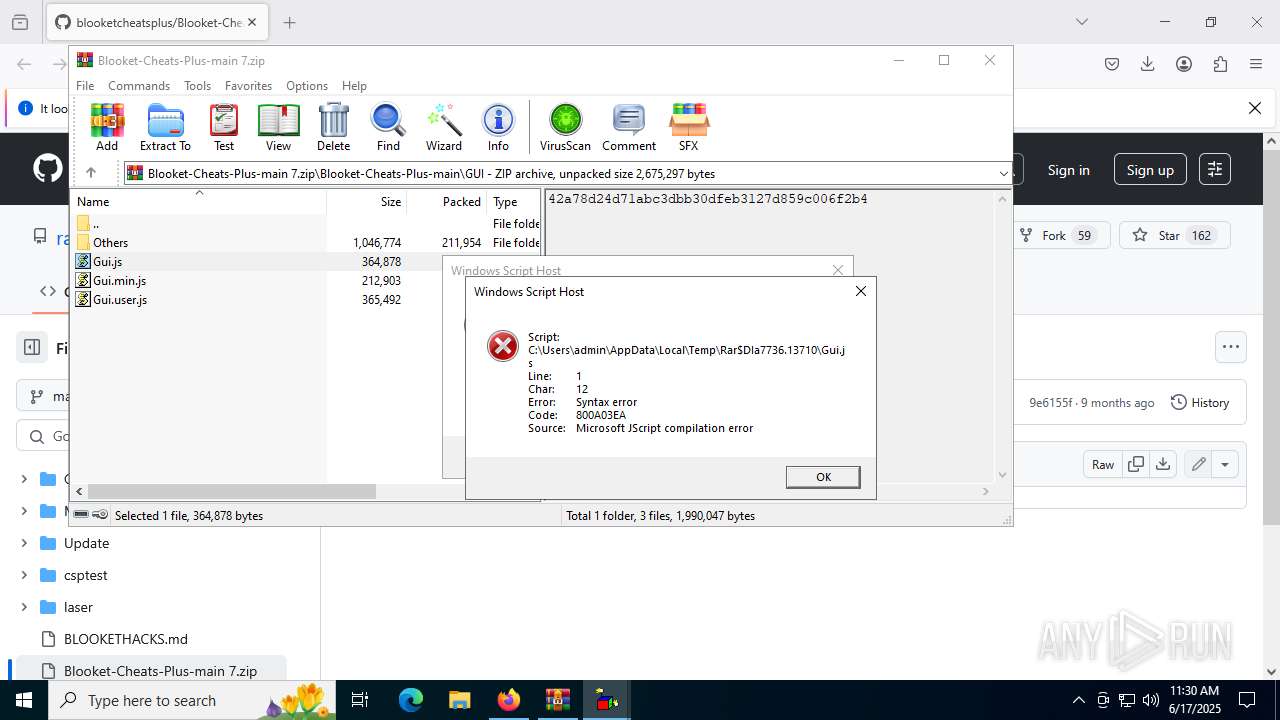This screenshot has width=1280, height=720.
Task: Open the GitHub logo home link
Action: tap(47, 169)
